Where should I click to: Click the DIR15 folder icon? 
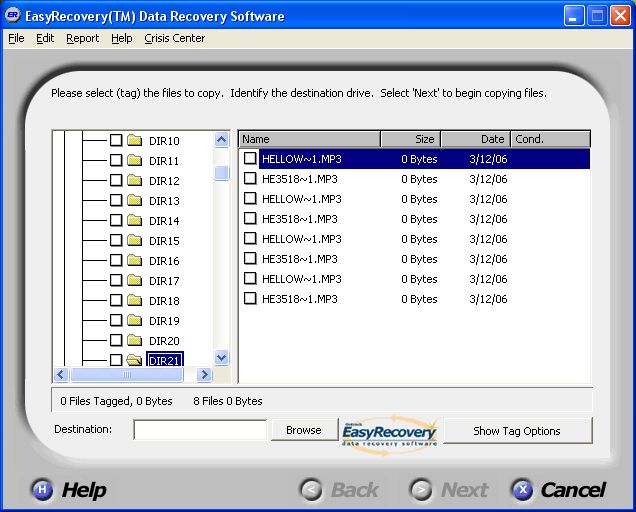click(134, 240)
